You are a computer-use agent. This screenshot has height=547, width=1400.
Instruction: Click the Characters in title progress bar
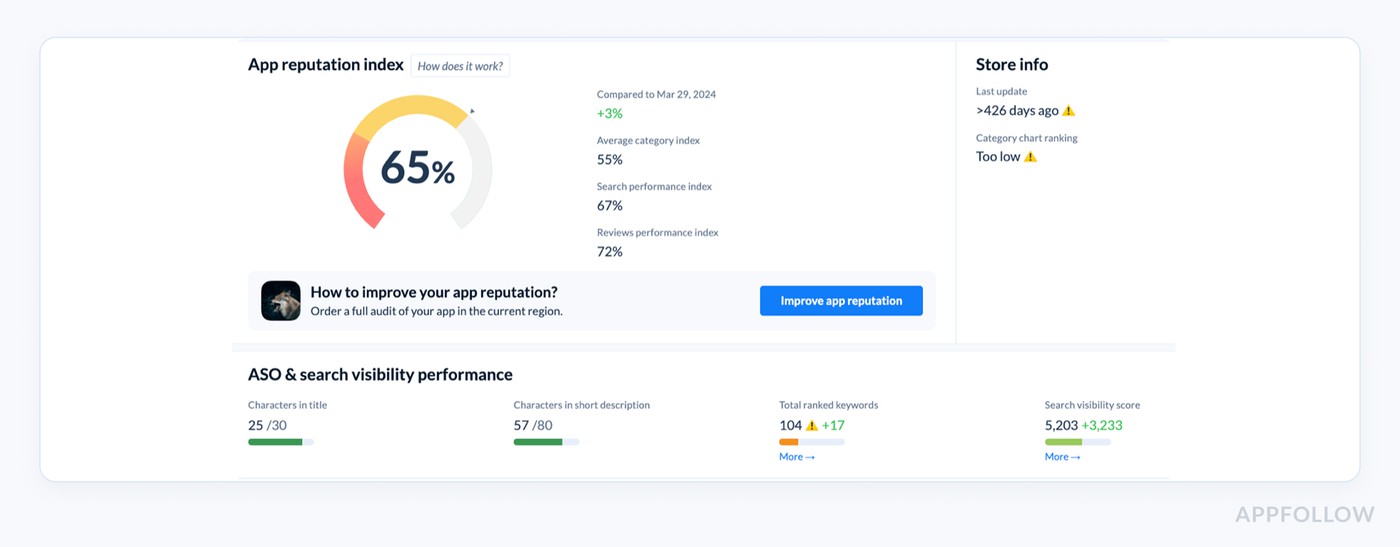tap(281, 442)
